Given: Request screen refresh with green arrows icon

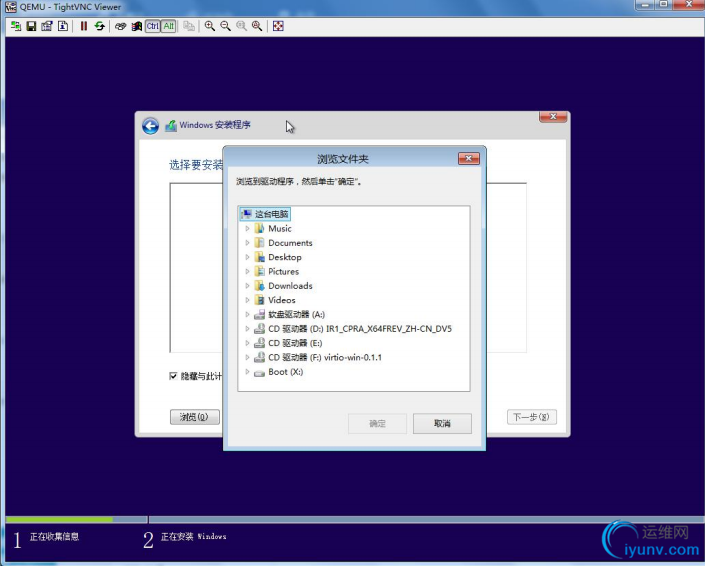Looking at the screenshot, I should tap(99, 26).
